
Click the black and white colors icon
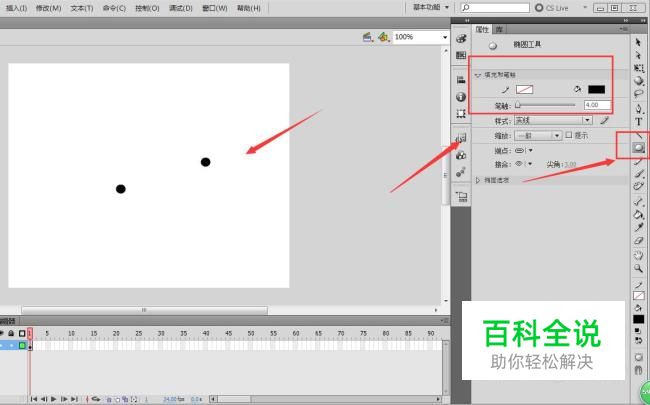638,330
